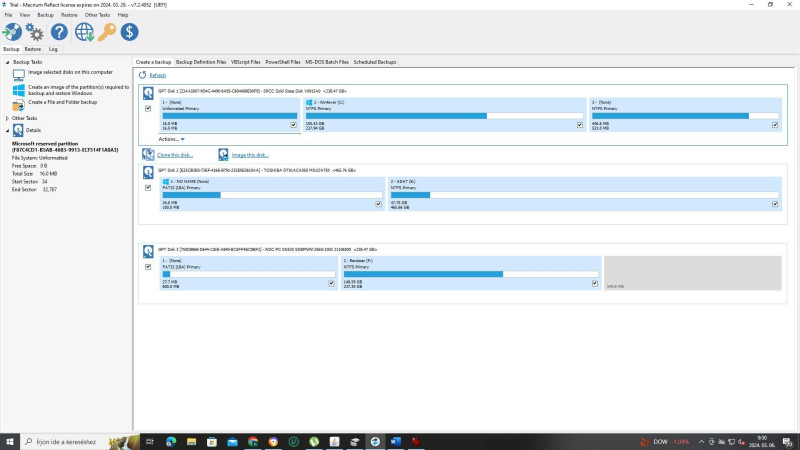Click the folder icon for File and Folder backup
This screenshot has height=450, width=800.
(18, 105)
